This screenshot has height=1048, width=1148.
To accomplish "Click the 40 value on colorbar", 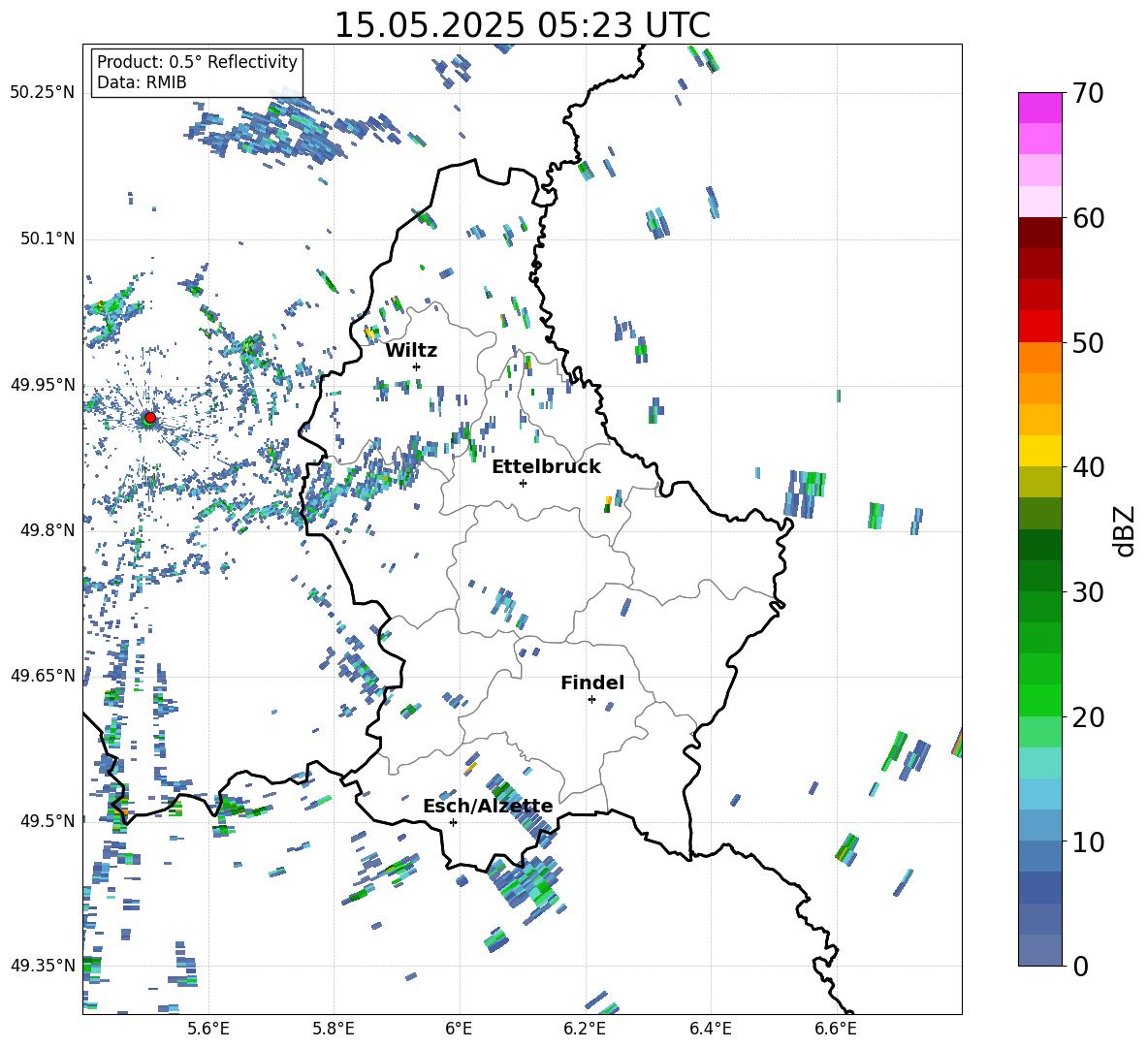I will (1088, 467).
